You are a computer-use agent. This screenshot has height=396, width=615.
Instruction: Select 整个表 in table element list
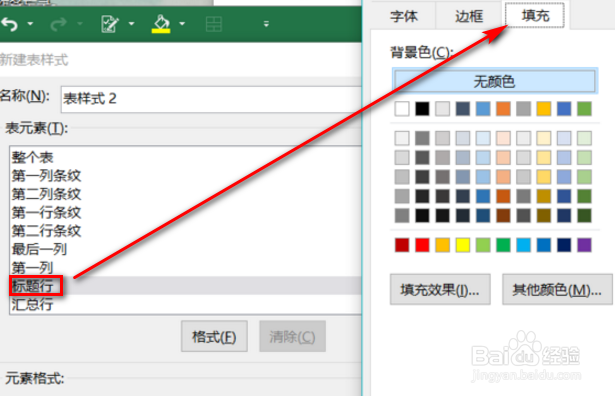click(x=185, y=157)
